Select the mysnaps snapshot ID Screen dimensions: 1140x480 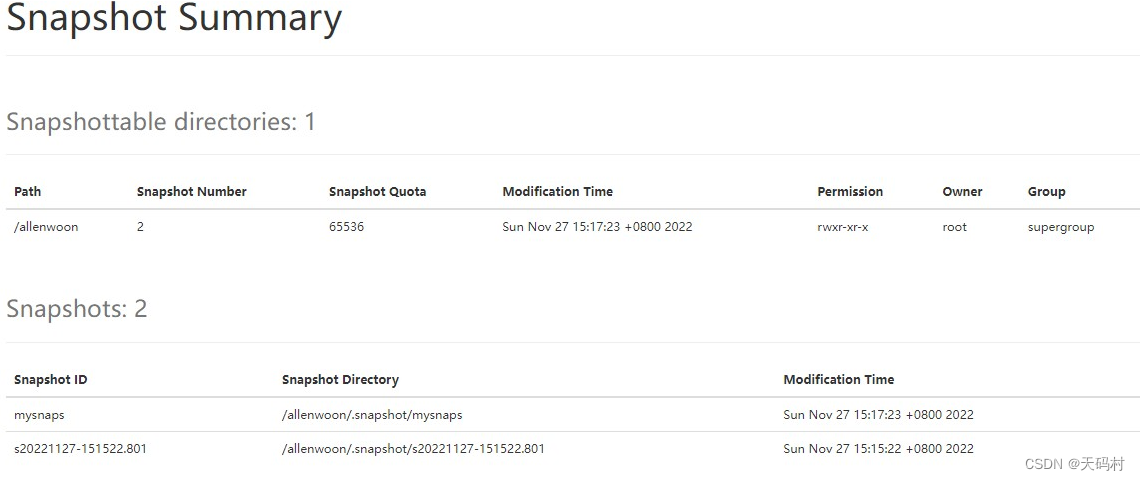[39, 414]
